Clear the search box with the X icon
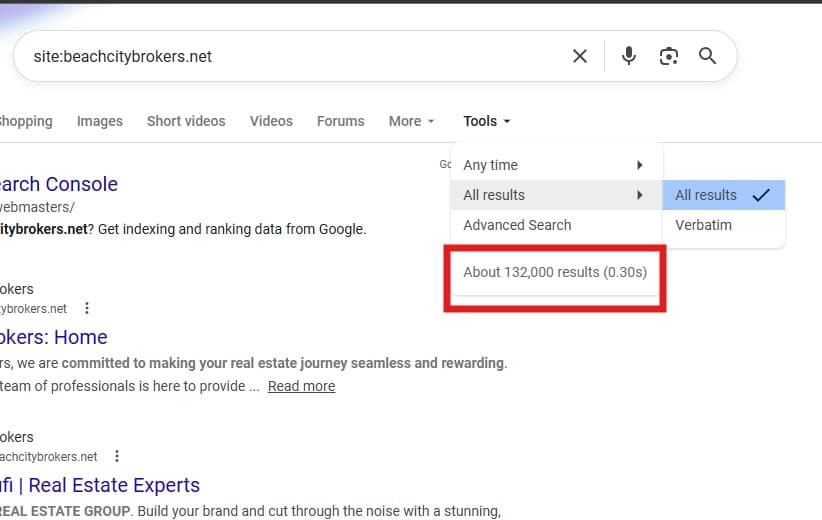Screen dimensions: 822x520 pyautogui.click(x=580, y=56)
